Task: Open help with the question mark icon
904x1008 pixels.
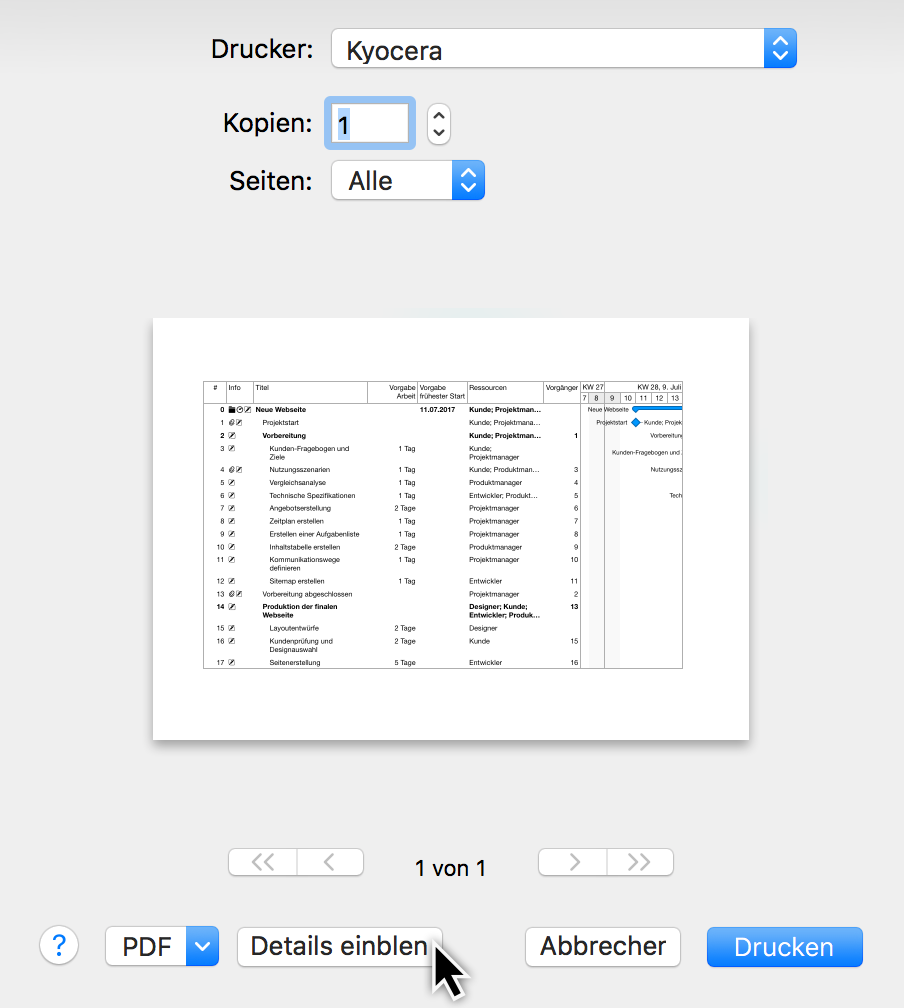Action: pos(59,945)
